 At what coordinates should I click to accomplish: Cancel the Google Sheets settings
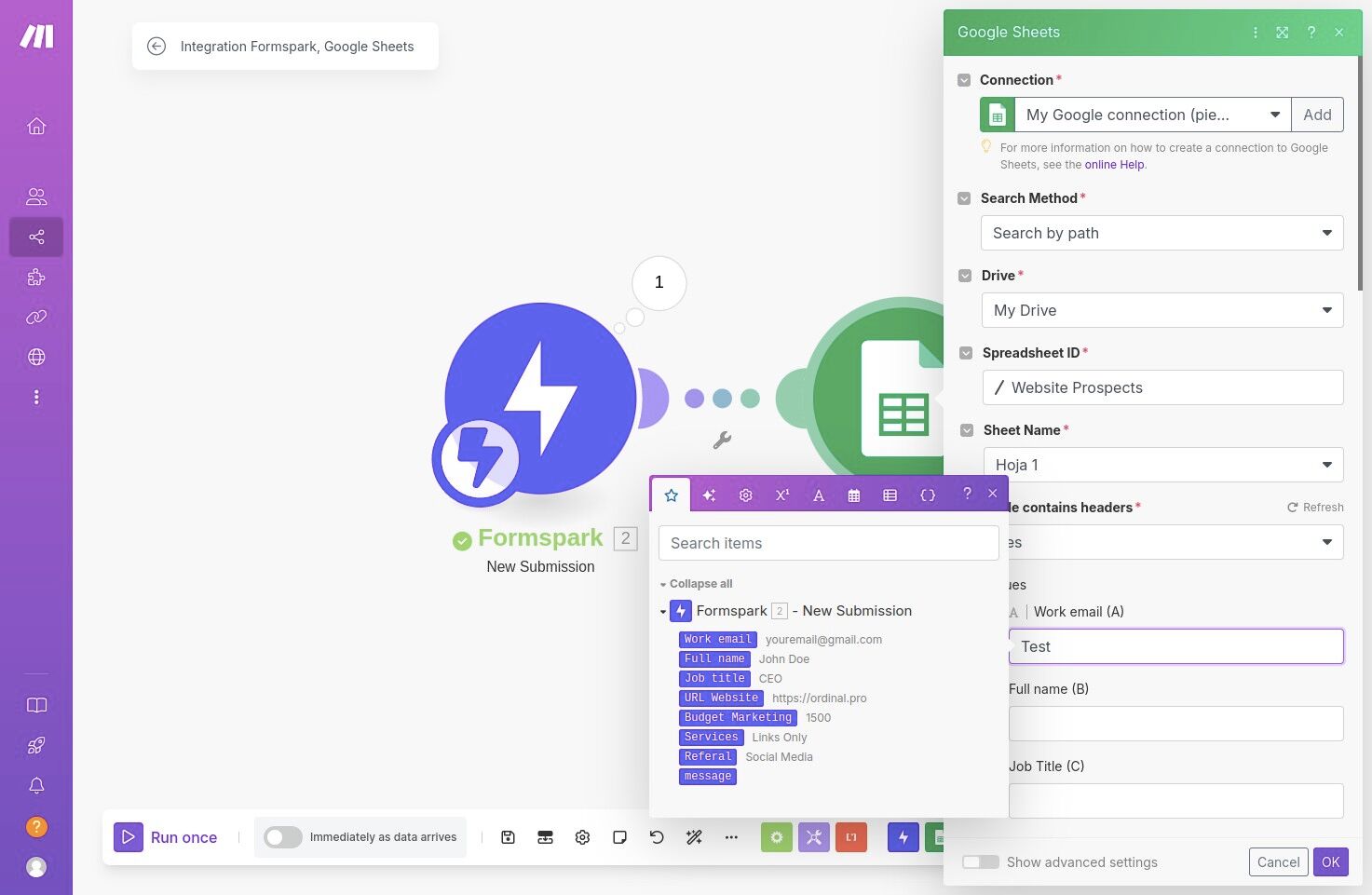click(1278, 862)
